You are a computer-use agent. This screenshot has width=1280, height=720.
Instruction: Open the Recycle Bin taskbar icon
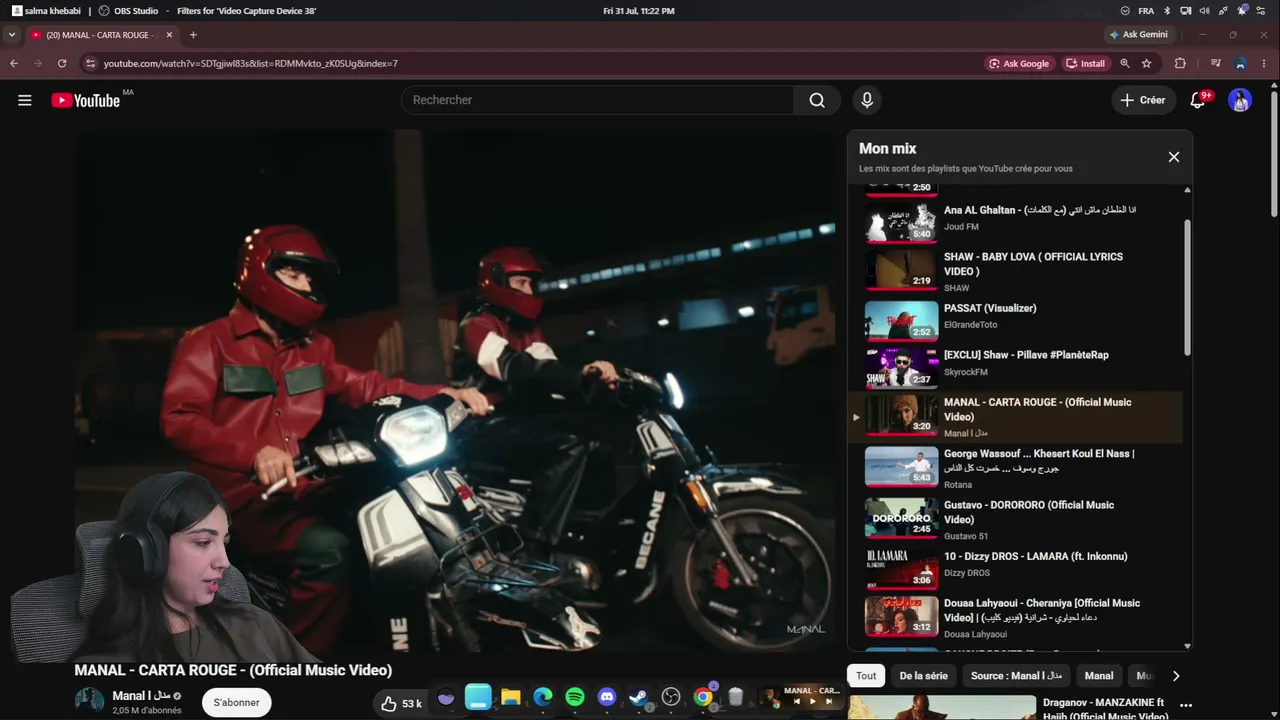[x=735, y=697]
